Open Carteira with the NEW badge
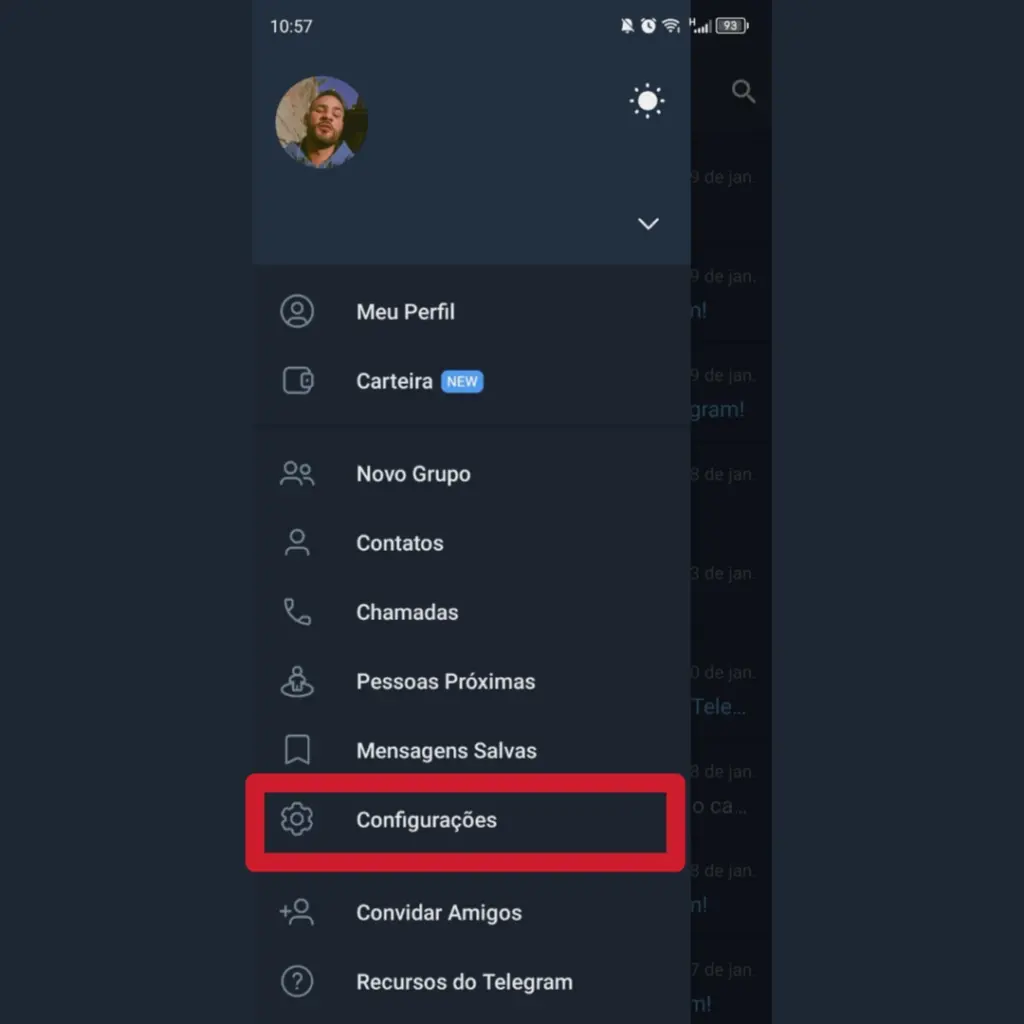The image size is (1024, 1024). tap(393, 381)
